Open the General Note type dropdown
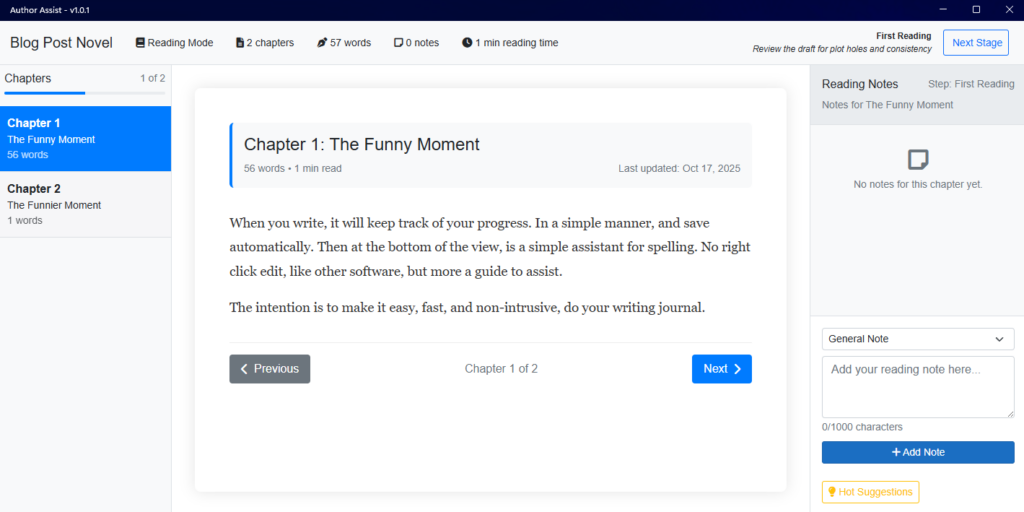The width and height of the screenshot is (1024, 512). click(917, 339)
